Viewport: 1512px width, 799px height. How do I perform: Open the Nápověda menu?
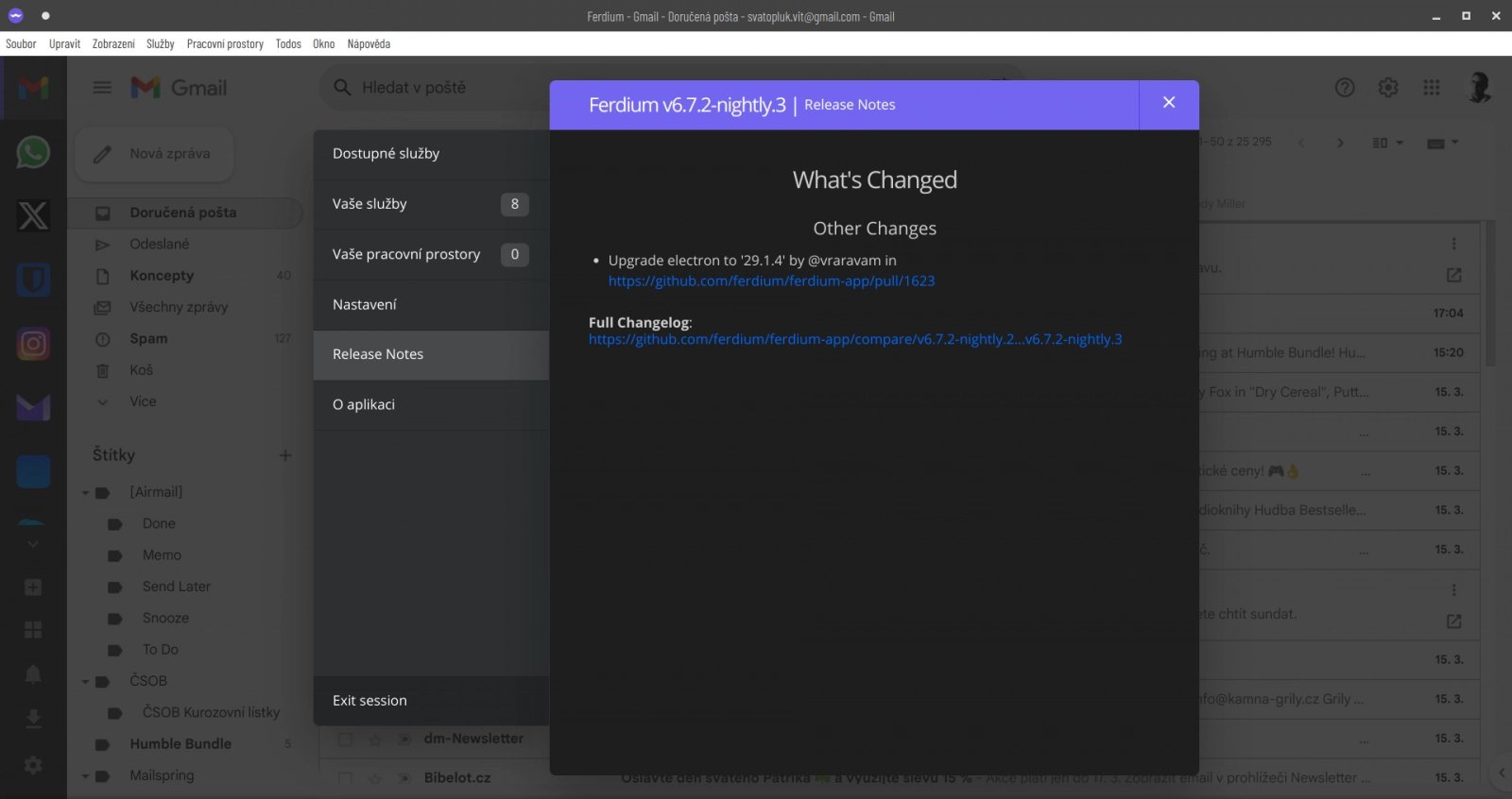pyautogui.click(x=369, y=43)
